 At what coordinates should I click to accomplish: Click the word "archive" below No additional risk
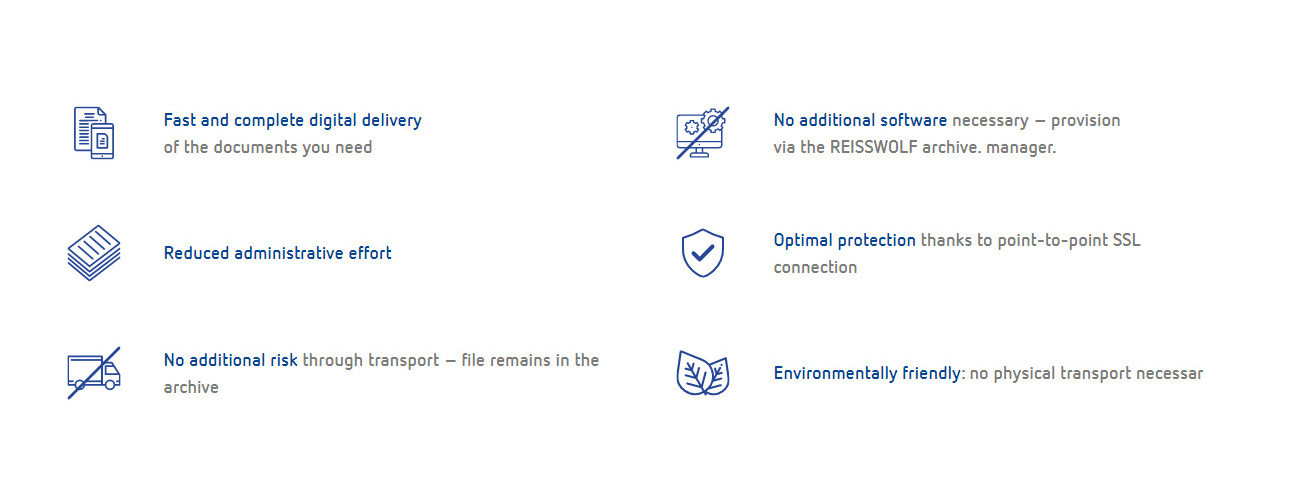[191, 387]
